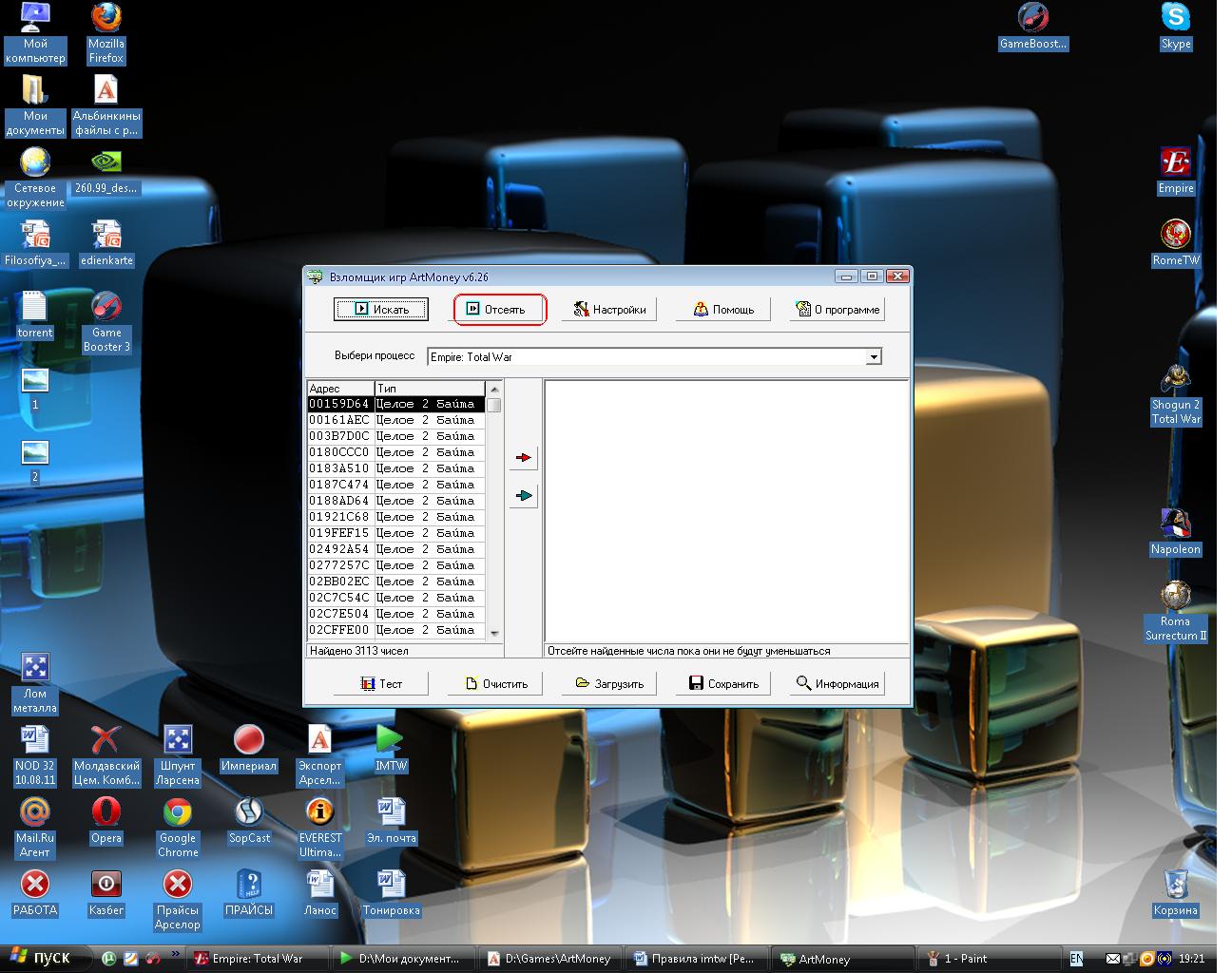Click the Адрес column header
Screen dimensions: 1232x973
(340, 389)
